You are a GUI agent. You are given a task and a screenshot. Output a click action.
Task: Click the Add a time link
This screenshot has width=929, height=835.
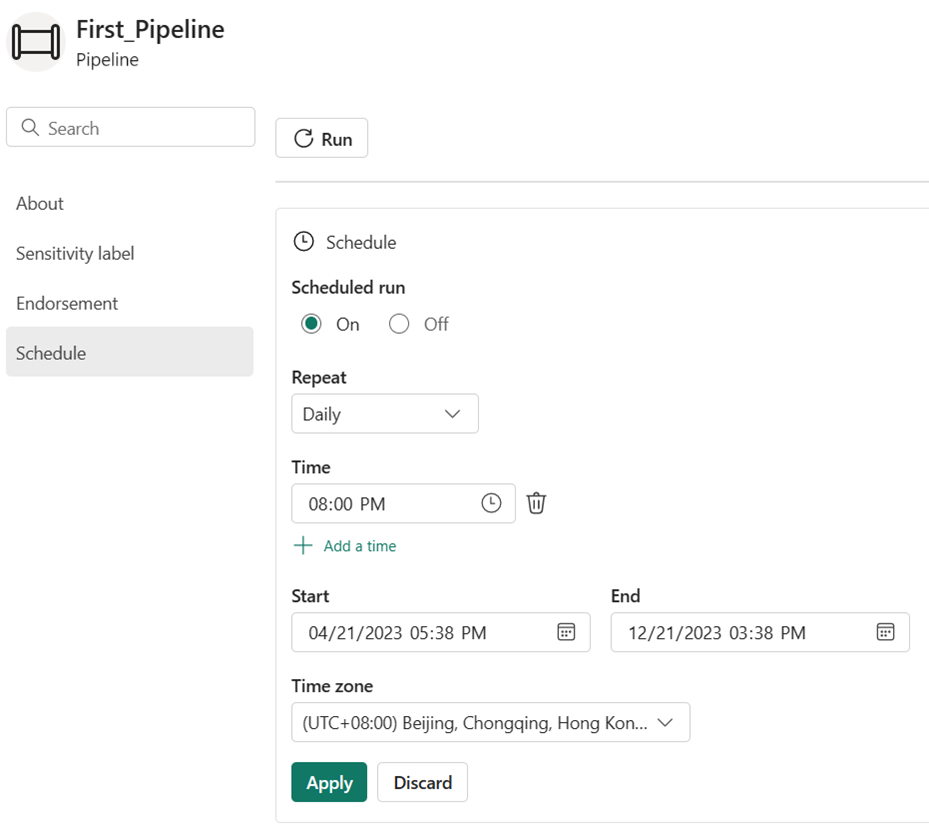coord(357,545)
